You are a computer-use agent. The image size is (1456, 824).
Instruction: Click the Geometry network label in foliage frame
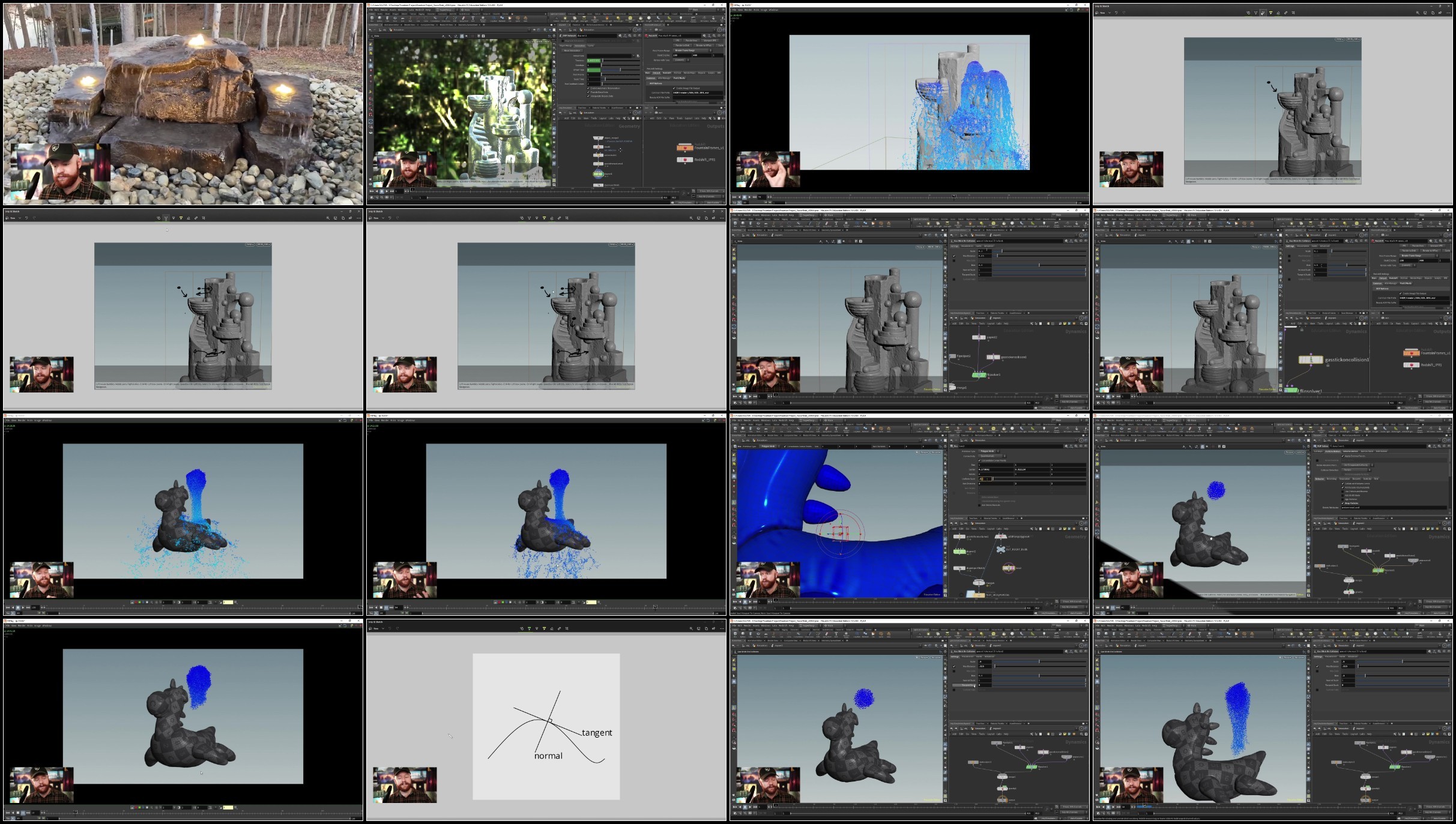(629, 126)
